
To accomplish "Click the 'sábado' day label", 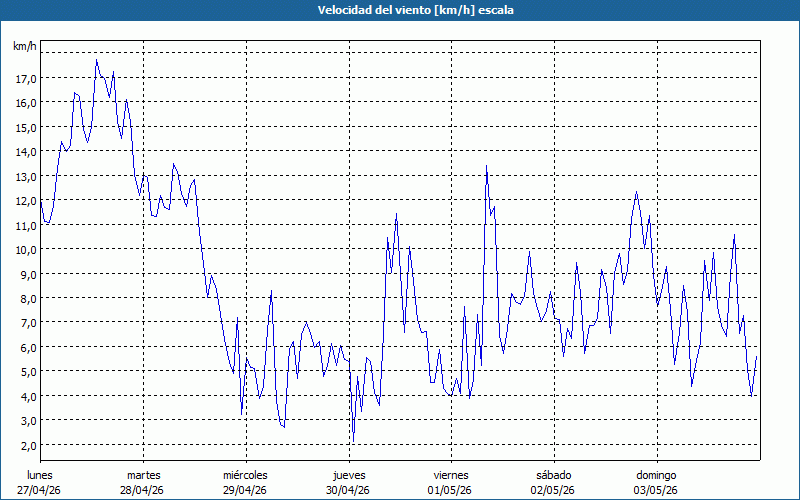I will pos(554,475).
